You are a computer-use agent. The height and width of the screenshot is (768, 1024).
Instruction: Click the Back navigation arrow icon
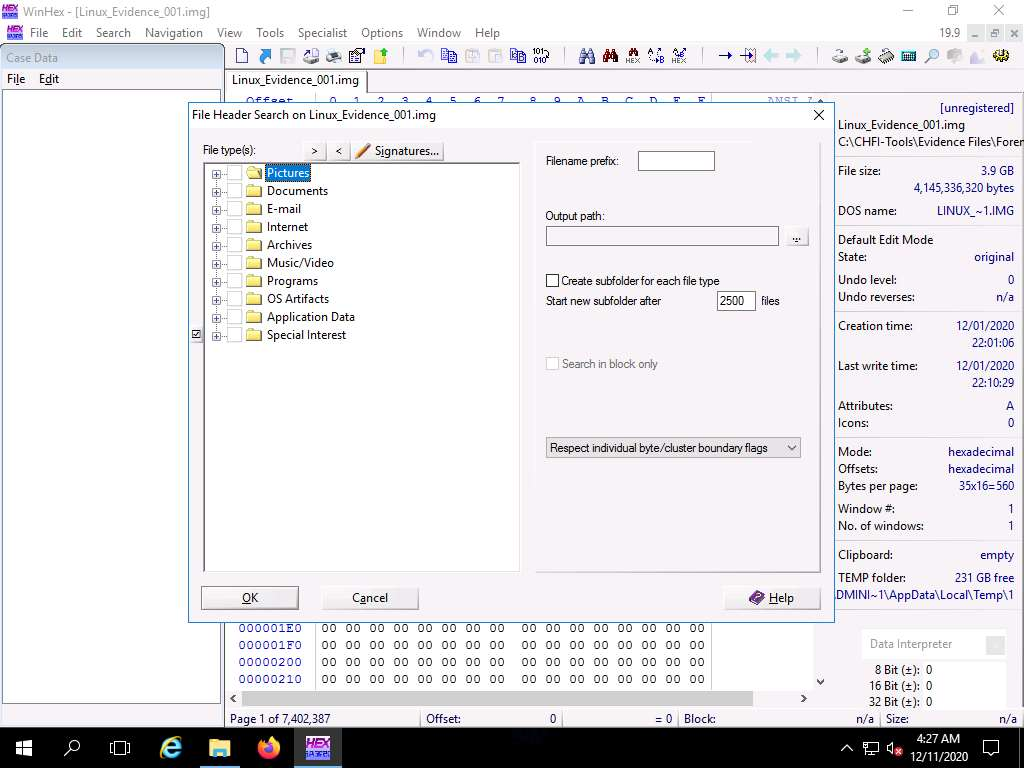tap(771, 56)
